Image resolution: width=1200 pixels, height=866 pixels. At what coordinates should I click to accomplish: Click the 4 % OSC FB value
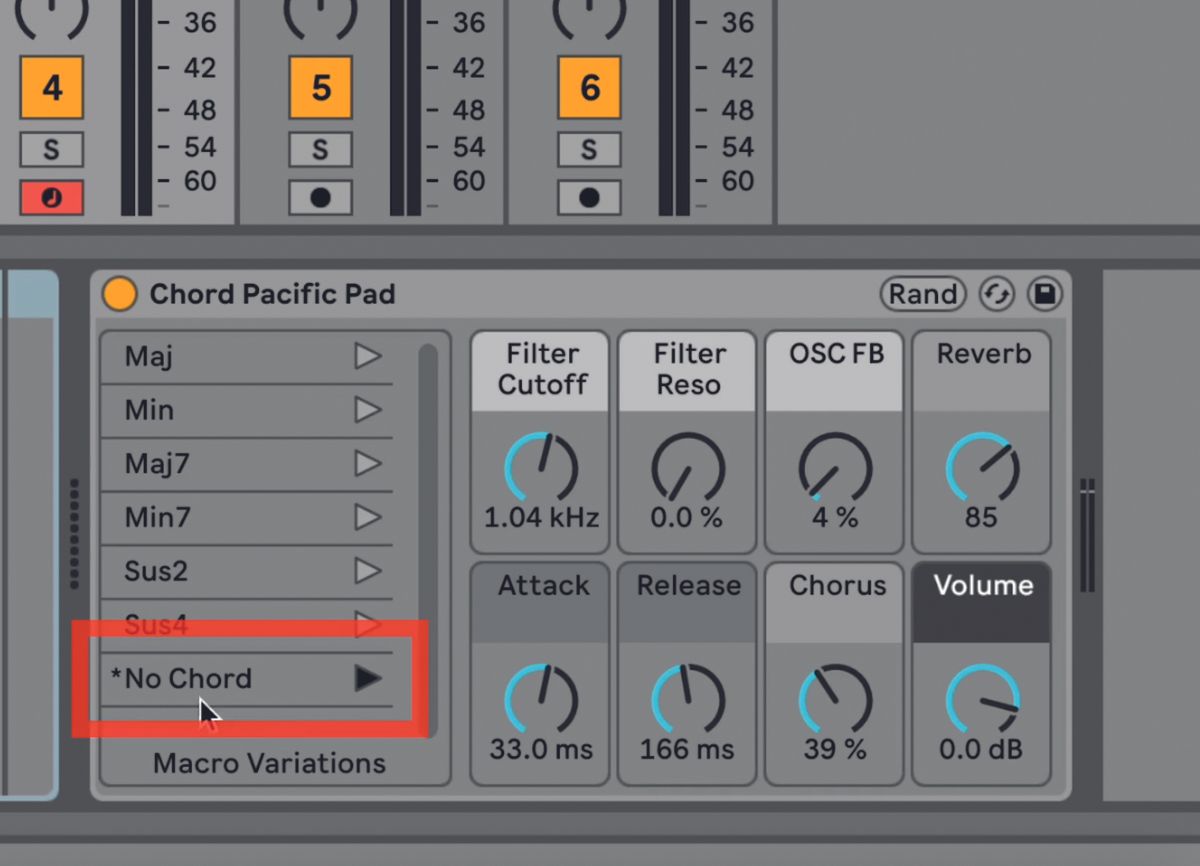(835, 518)
